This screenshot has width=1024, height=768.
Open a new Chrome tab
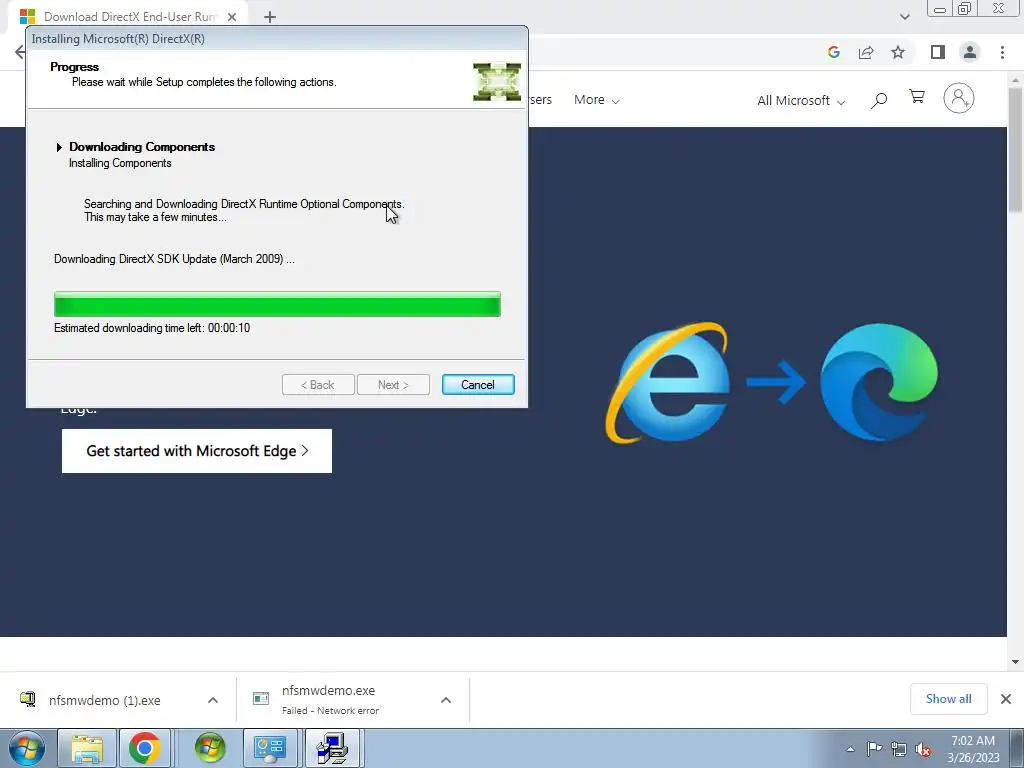pos(270,17)
